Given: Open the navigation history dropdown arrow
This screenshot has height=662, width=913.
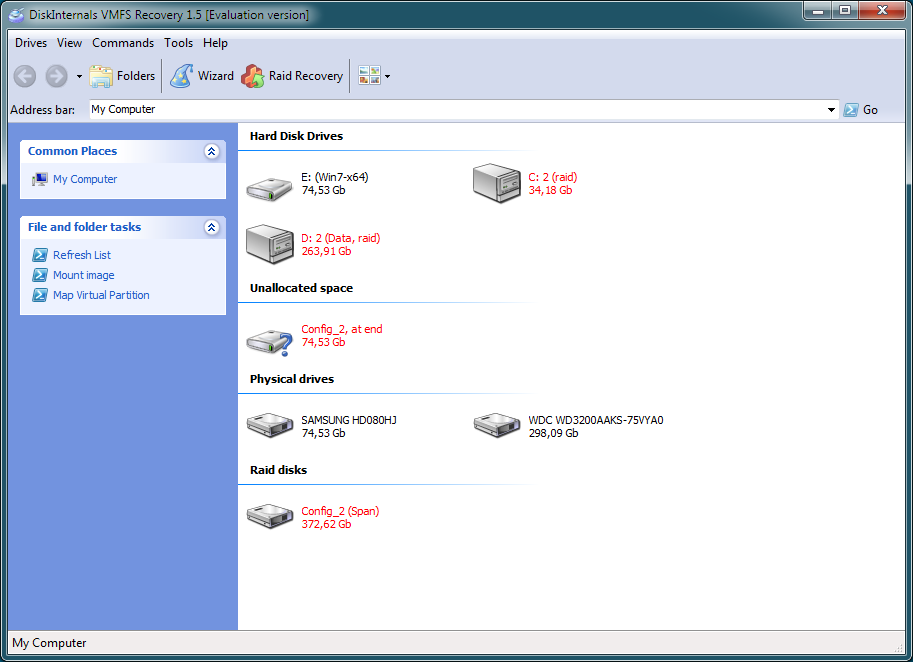Looking at the screenshot, I should (79, 76).
